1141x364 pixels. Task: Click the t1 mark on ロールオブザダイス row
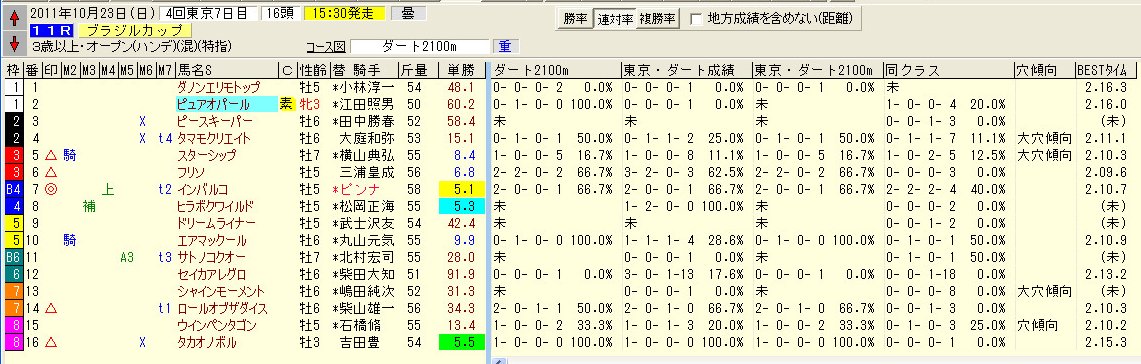pos(164,308)
